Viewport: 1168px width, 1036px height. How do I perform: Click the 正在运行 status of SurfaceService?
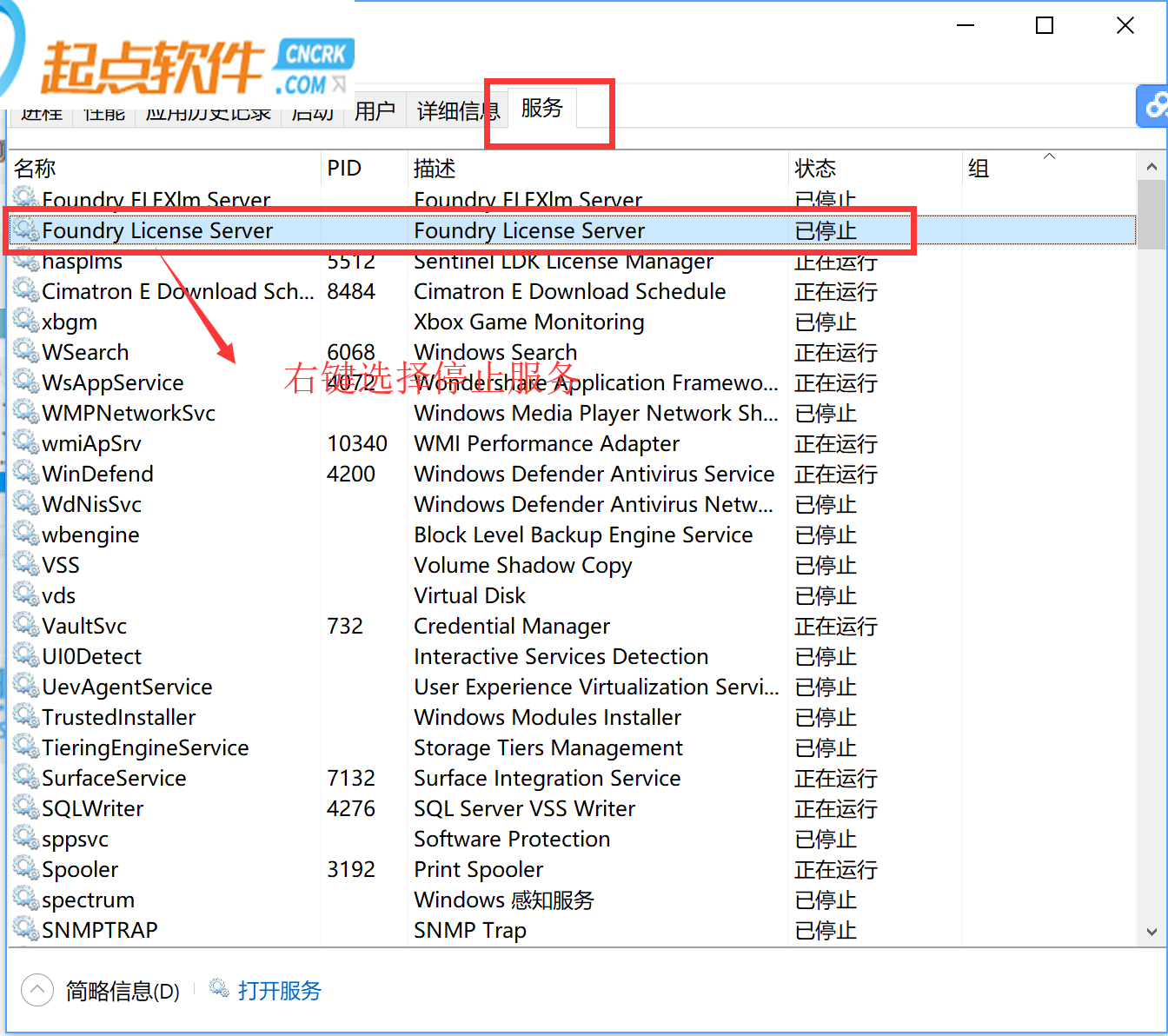pyautogui.click(x=836, y=778)
